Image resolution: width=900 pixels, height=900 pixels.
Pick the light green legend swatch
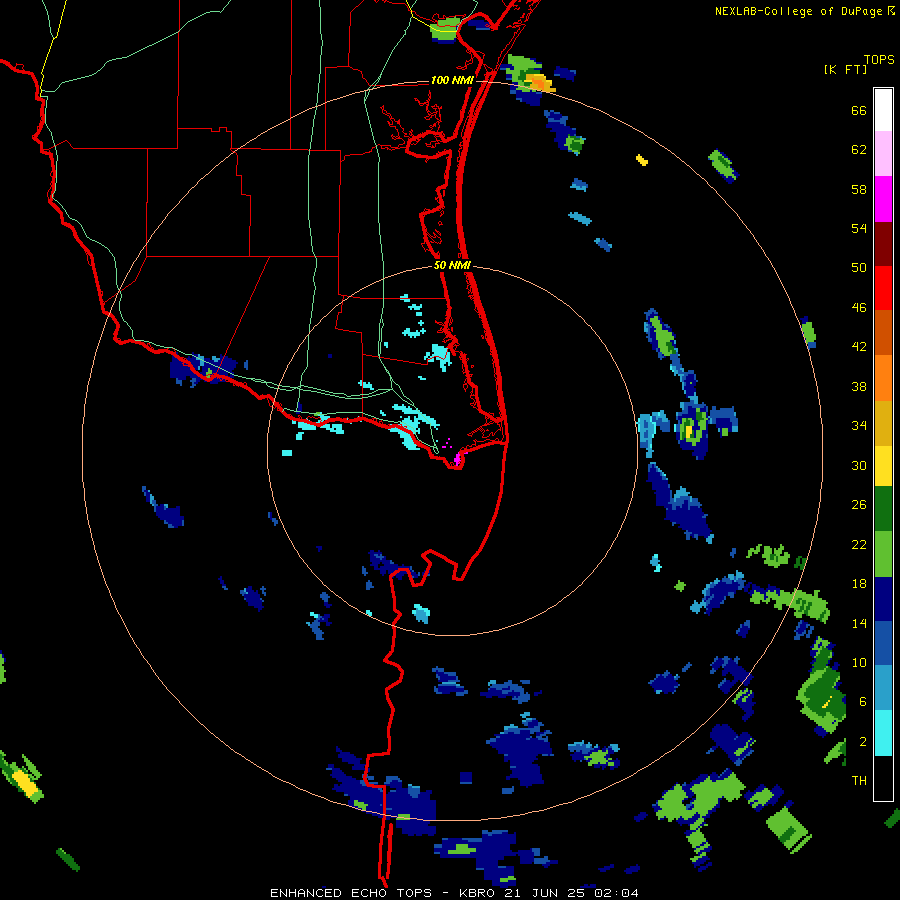tap(883, 554)
